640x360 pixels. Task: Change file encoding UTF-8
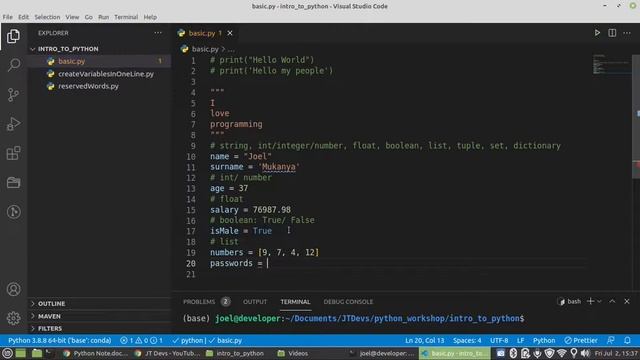(499, 340)
